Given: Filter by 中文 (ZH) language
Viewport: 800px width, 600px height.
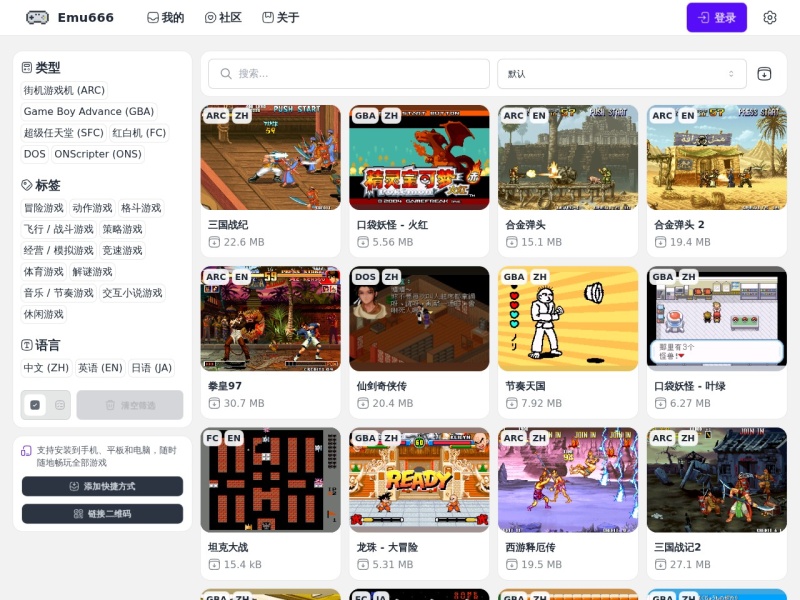Looking at the screenshot, I should (46, 368).
